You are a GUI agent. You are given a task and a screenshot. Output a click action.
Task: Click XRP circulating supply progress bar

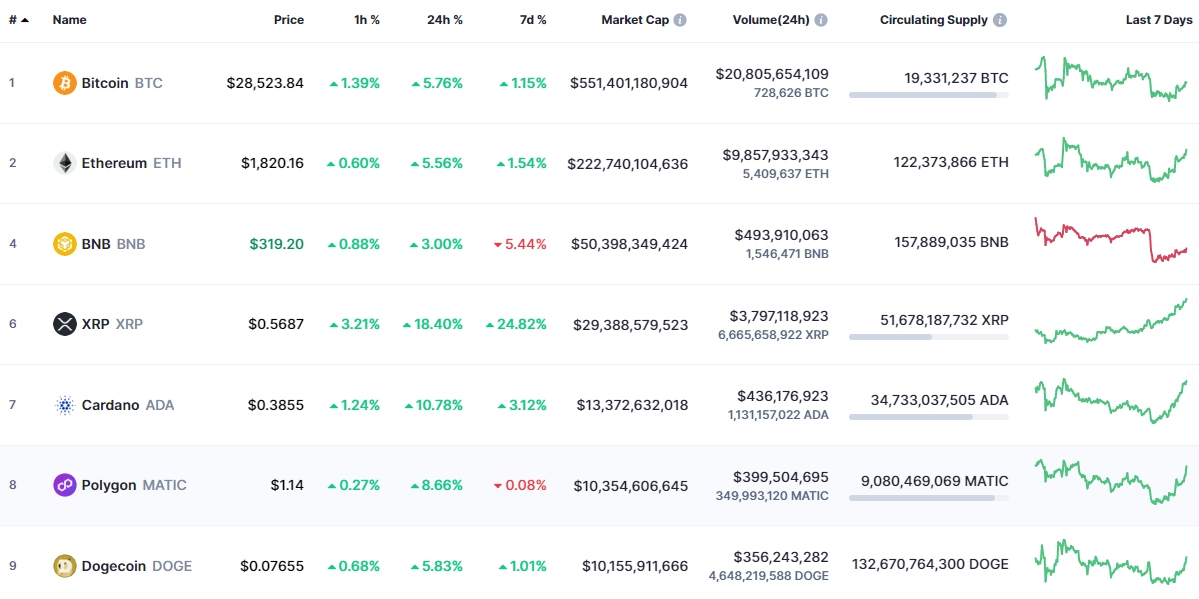click(928, 337)
